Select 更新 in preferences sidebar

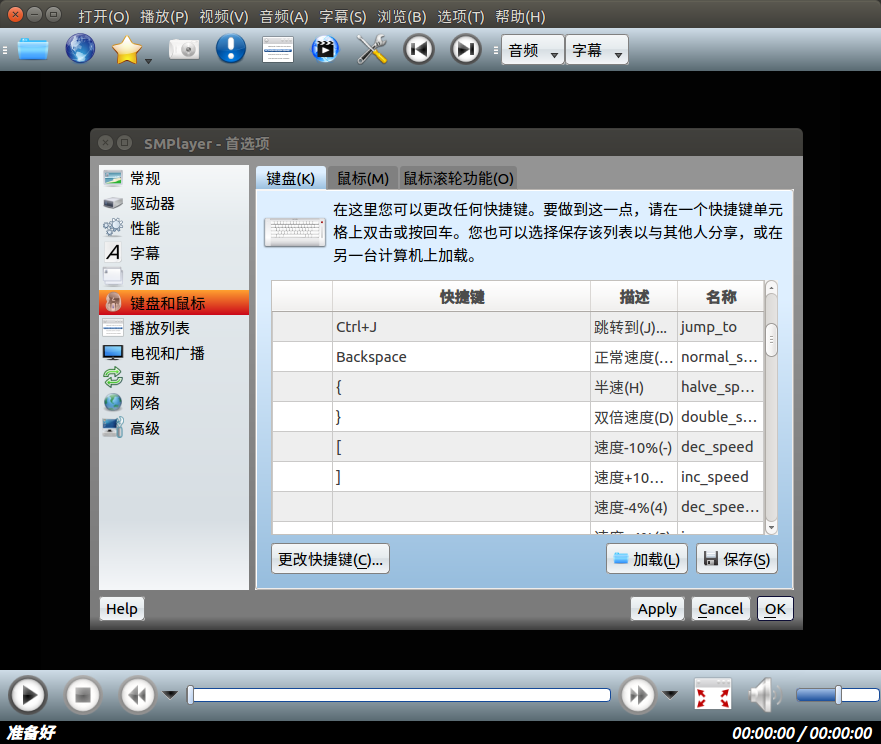coord(174,378)
